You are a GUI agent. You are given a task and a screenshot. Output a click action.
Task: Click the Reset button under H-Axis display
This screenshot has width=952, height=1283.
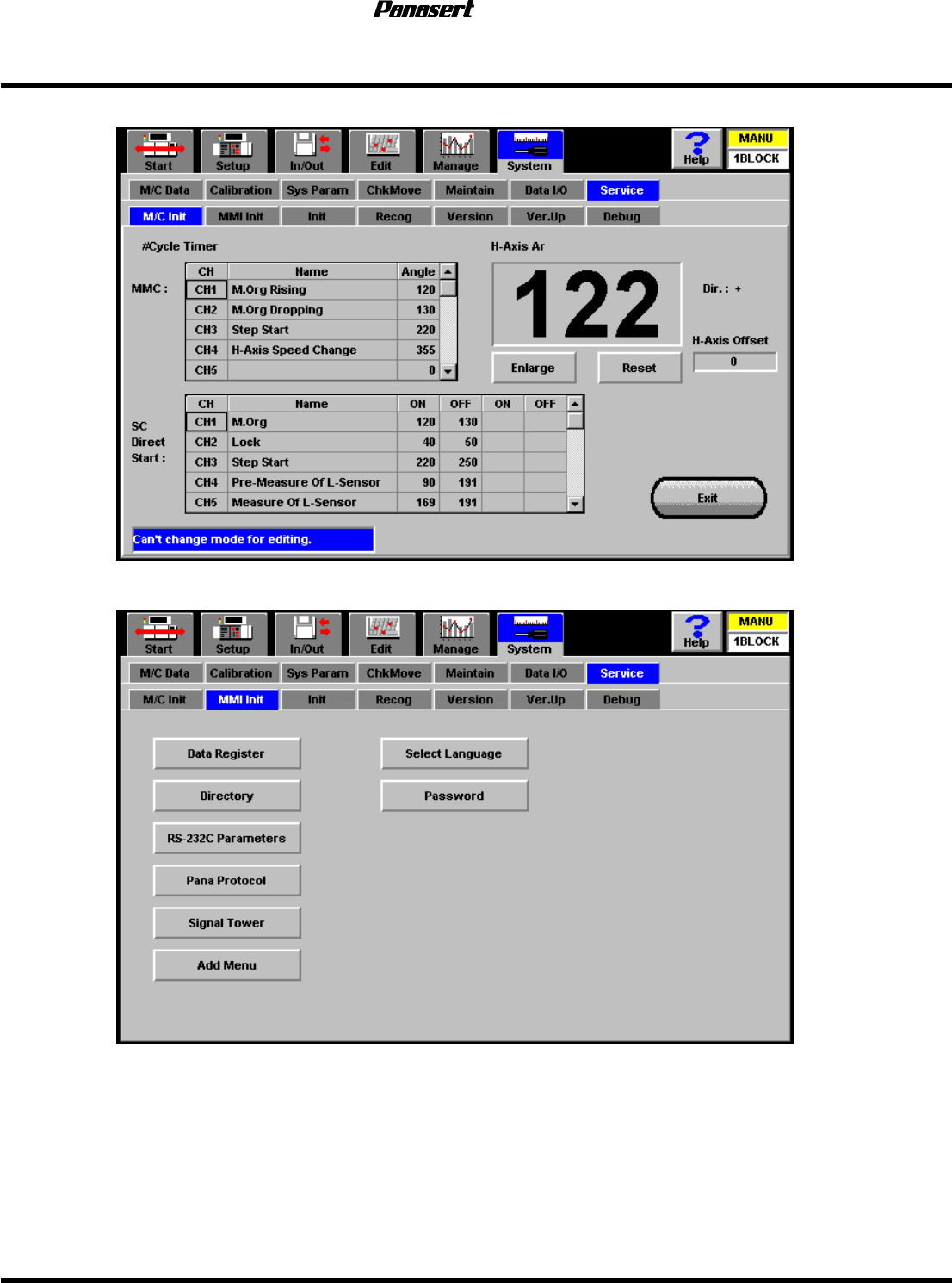pyautogui.click(x=640, y=368)
